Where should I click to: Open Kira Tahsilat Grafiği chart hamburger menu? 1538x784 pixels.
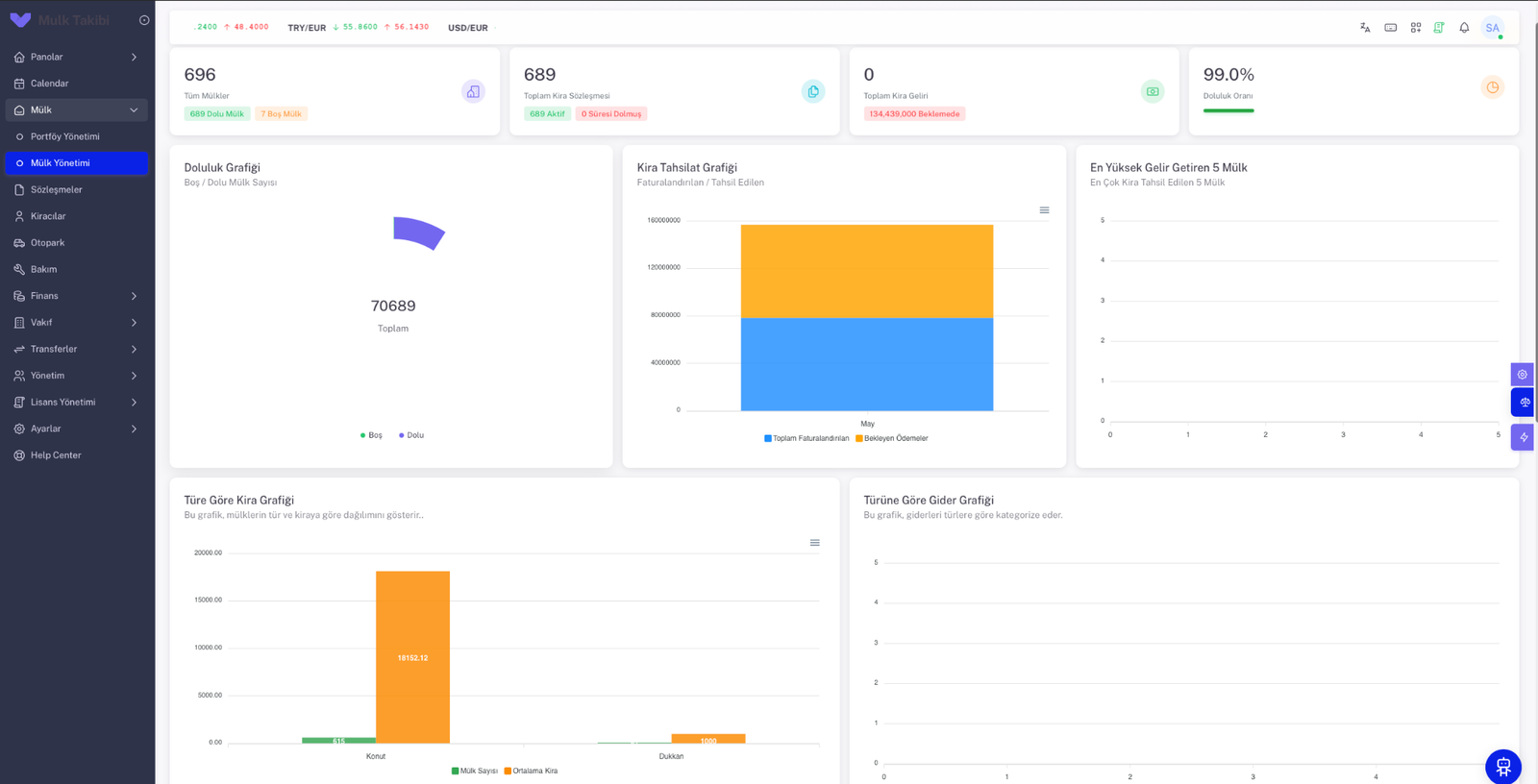coord(1044,210)
